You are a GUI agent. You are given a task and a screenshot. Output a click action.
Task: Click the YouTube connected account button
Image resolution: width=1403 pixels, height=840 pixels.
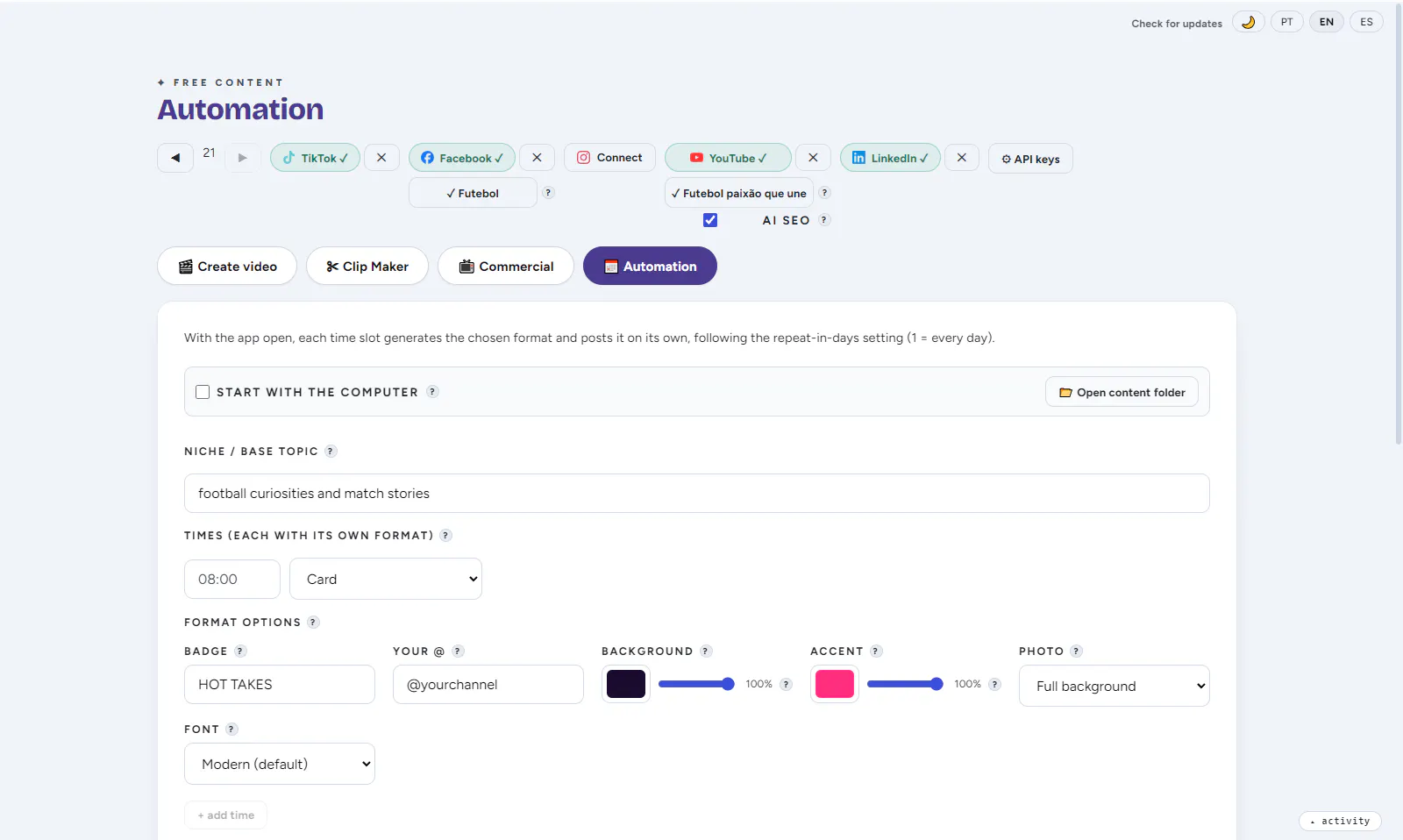(x=728, y=158)
